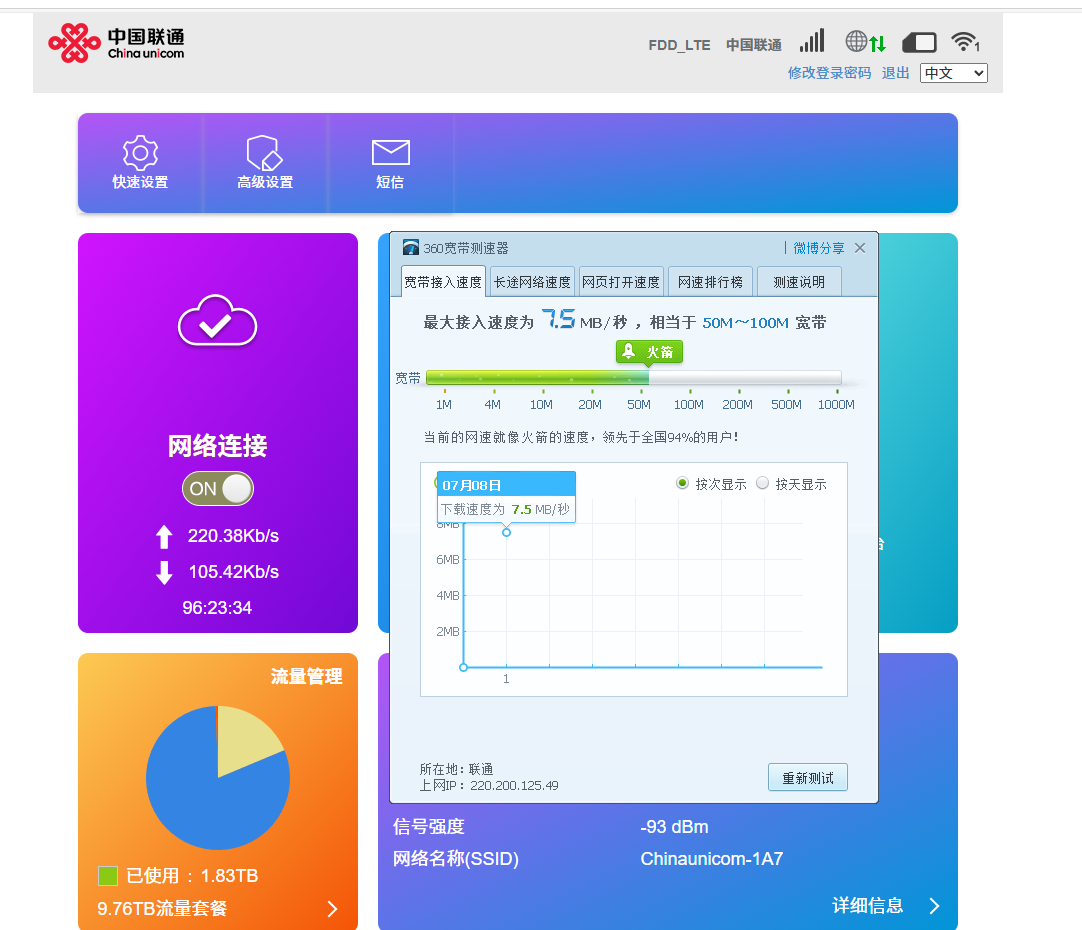Viewport: 1082px width, 930px height.
Task: Click the 详细信息 link
Action: coord(867,906)
